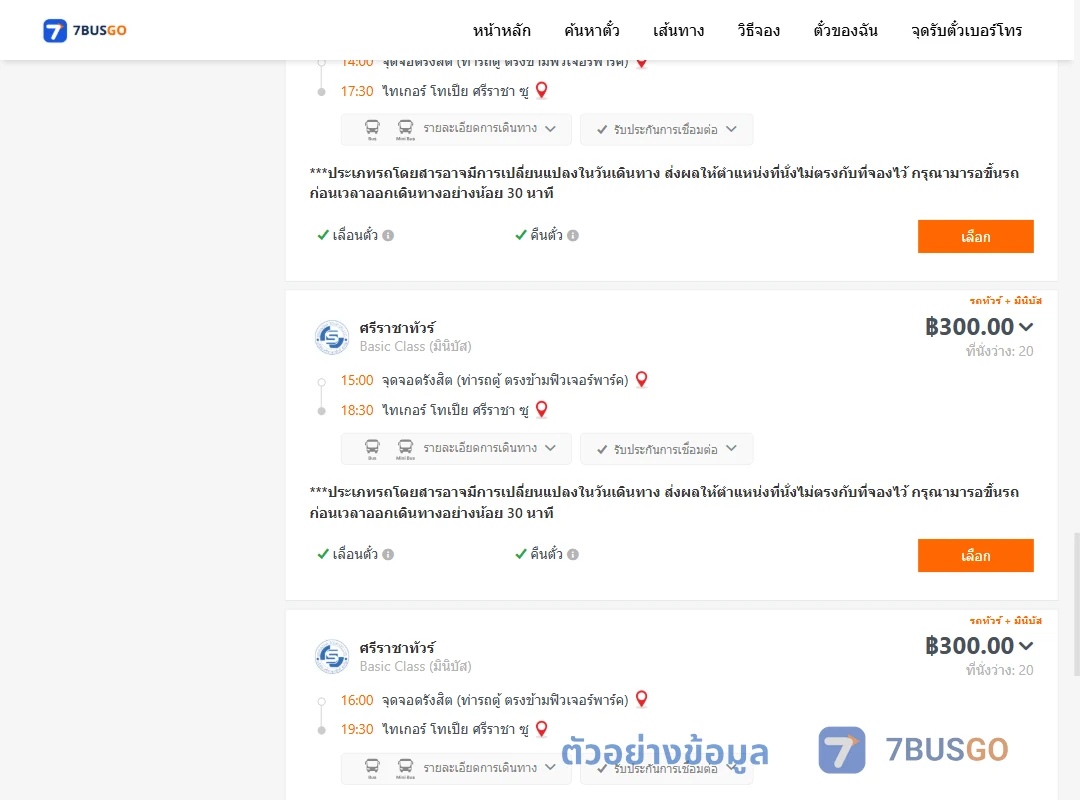
Task: Expand price chevron on 15:00 trip ฿300.00
Action: (1026, 327)
